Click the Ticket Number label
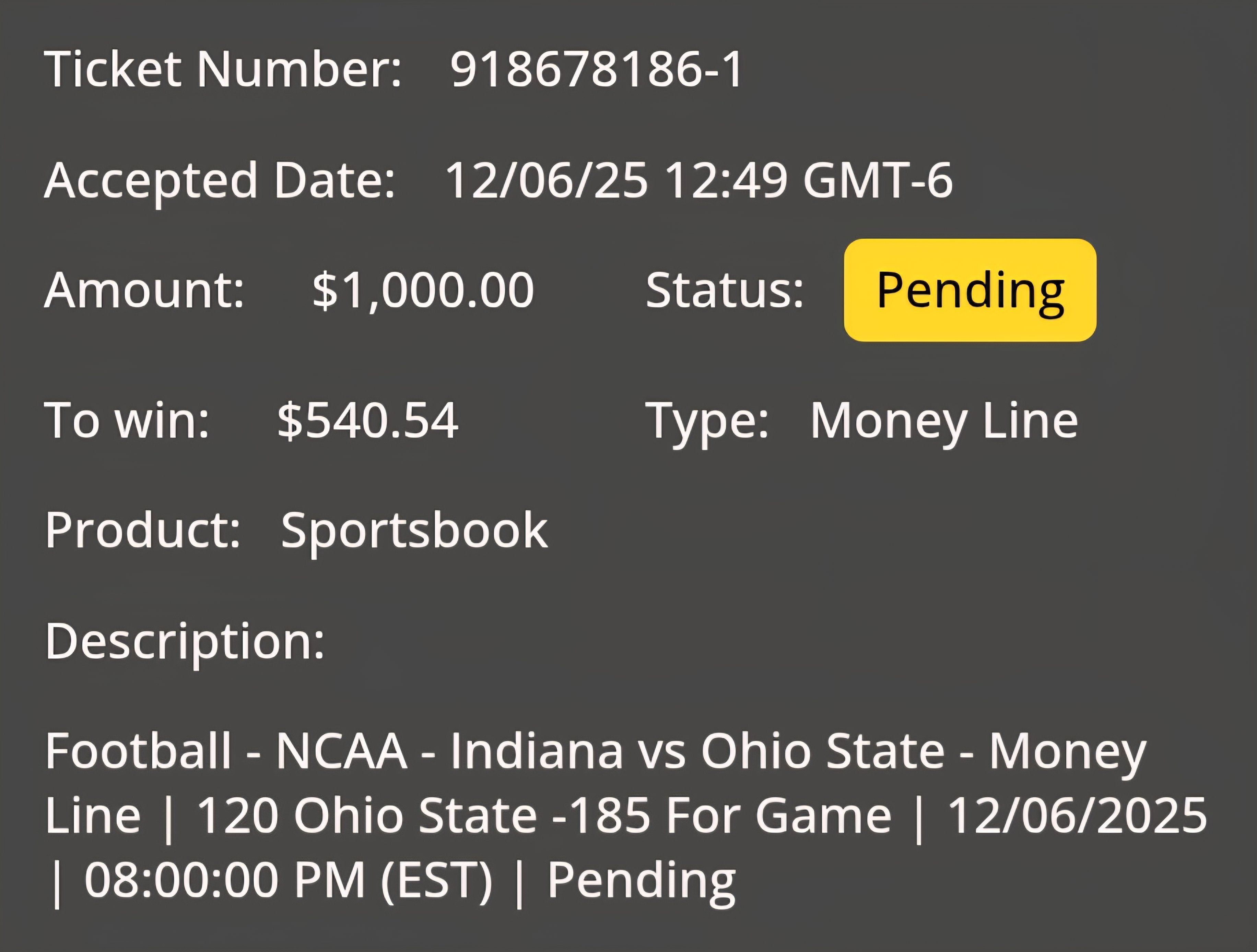The height and width of the screenshot is (952, 1257). pos(223,69)
